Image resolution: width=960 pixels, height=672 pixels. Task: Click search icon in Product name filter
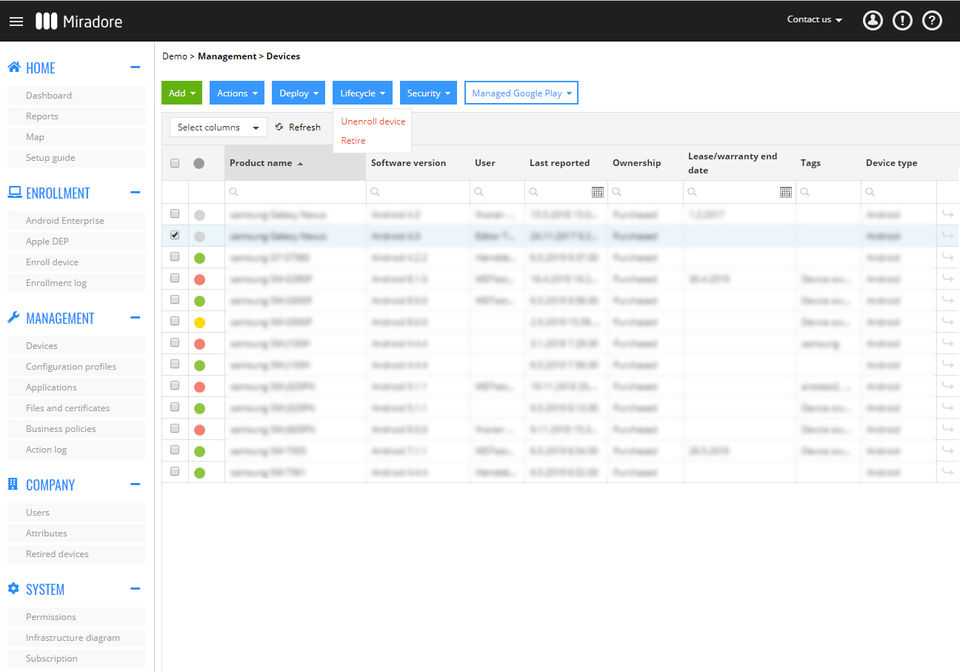[233, 192]
